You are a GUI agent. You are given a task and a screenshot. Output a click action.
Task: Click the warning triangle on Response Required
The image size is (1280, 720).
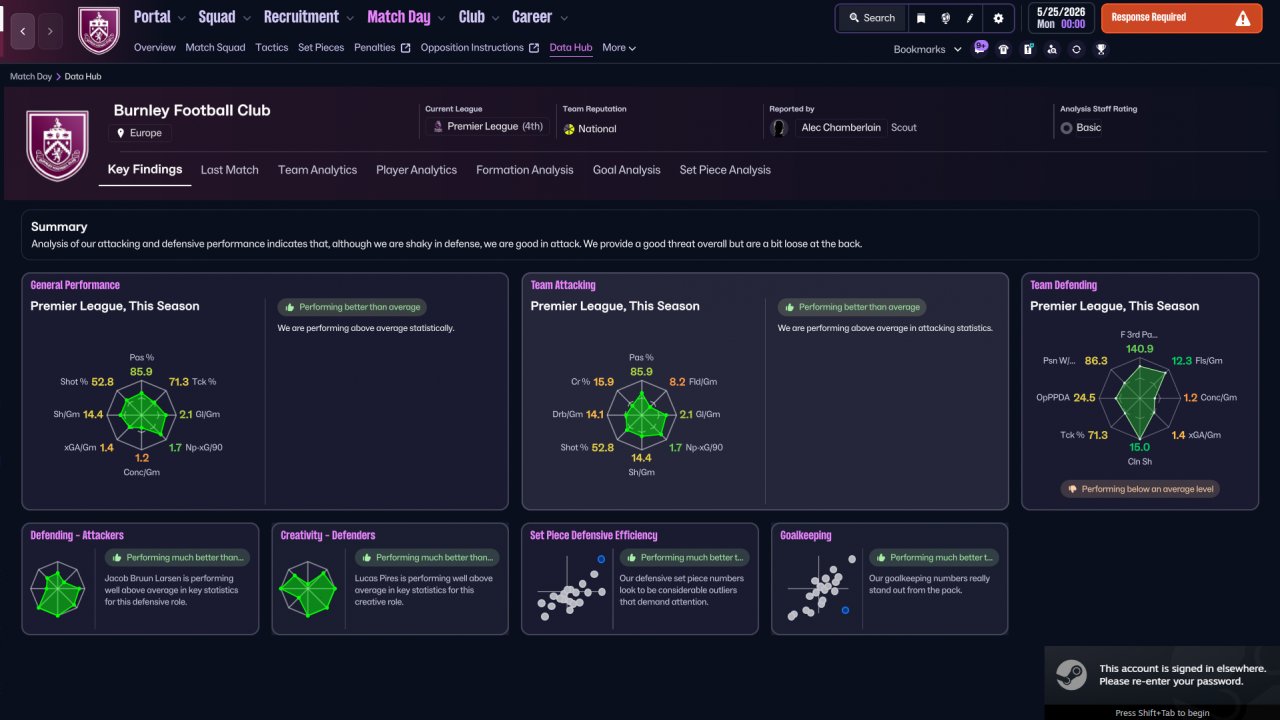click(1243, 18)
